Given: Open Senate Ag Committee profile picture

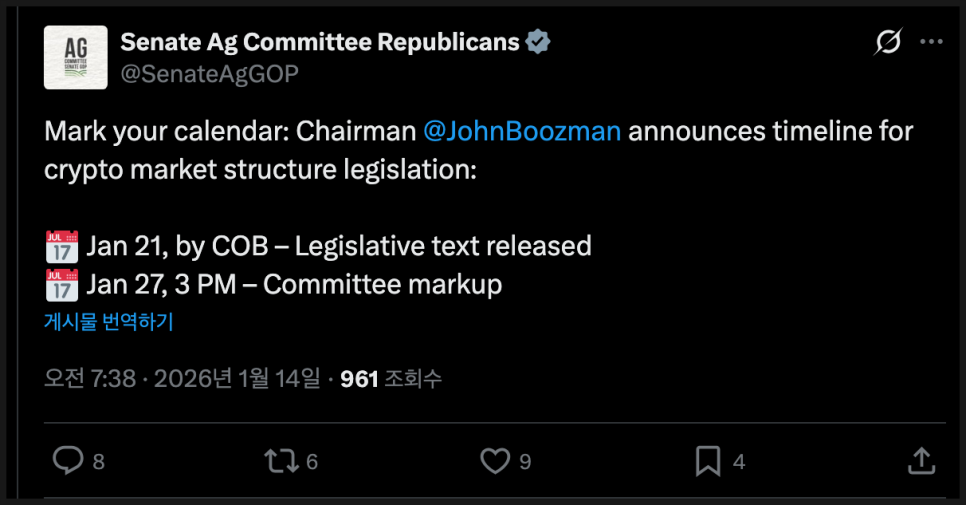Looking at the screenshot, I should tap(76, 58).
